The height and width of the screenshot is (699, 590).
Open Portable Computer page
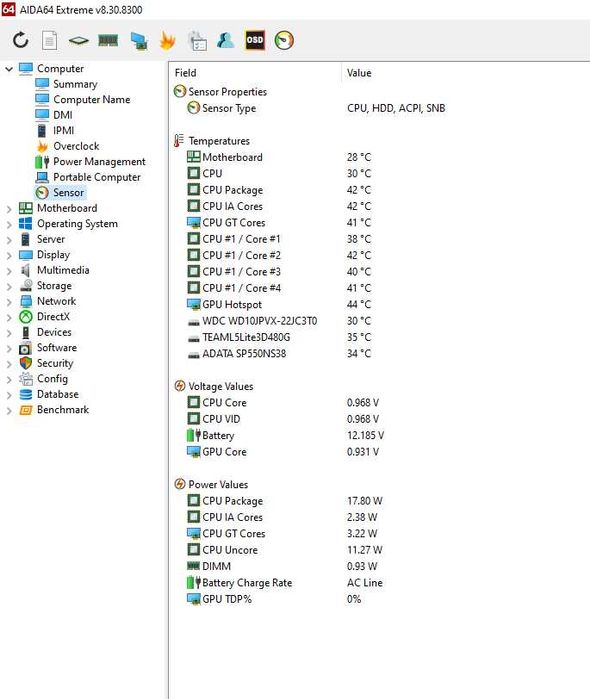pos(97,177)
